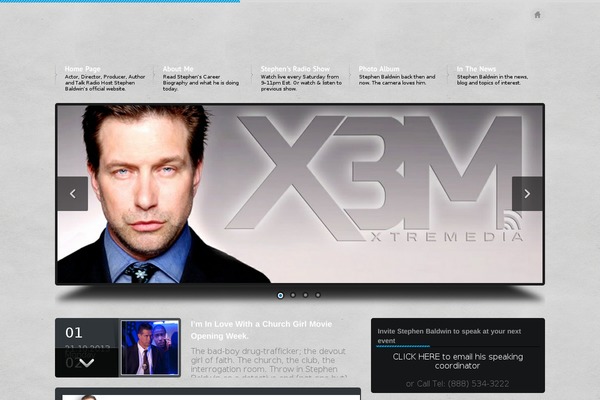Select the second slider pagination dot
The height and width of the screenshot is (400, 600).
(x=293, y=295)
